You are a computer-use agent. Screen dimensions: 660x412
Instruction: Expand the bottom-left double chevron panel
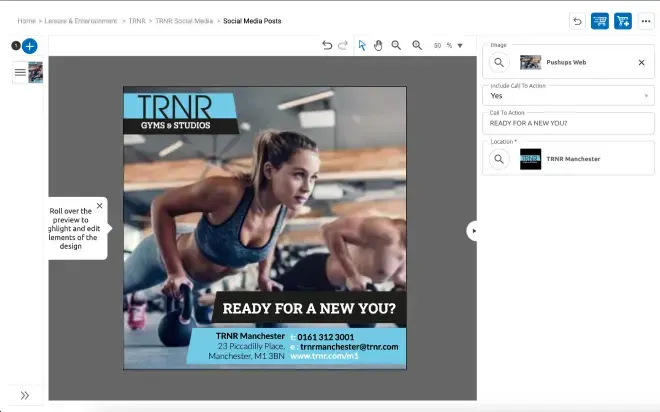(x=25, y=395)
